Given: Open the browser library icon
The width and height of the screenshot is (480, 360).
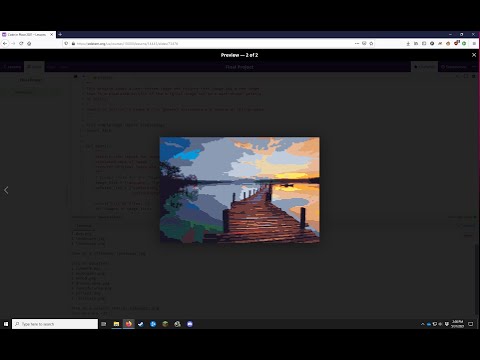Looking at the screenshot, I should coord(416,43).
